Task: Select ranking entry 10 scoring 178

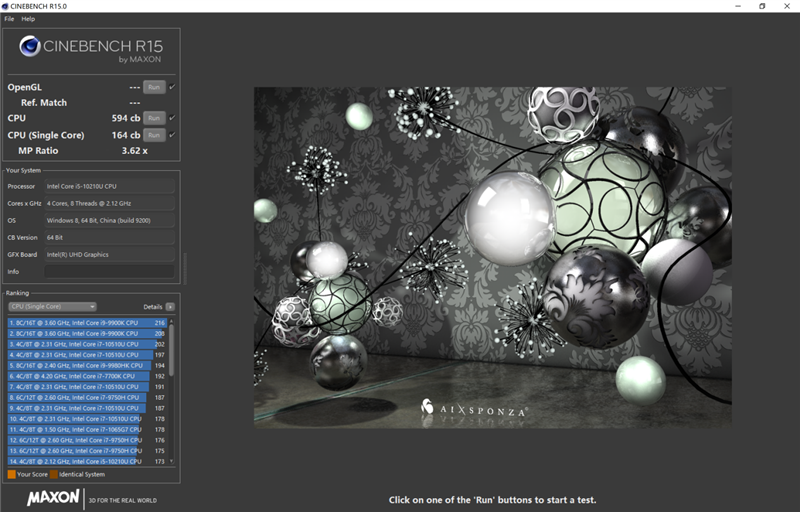Action: coord(87,419)
